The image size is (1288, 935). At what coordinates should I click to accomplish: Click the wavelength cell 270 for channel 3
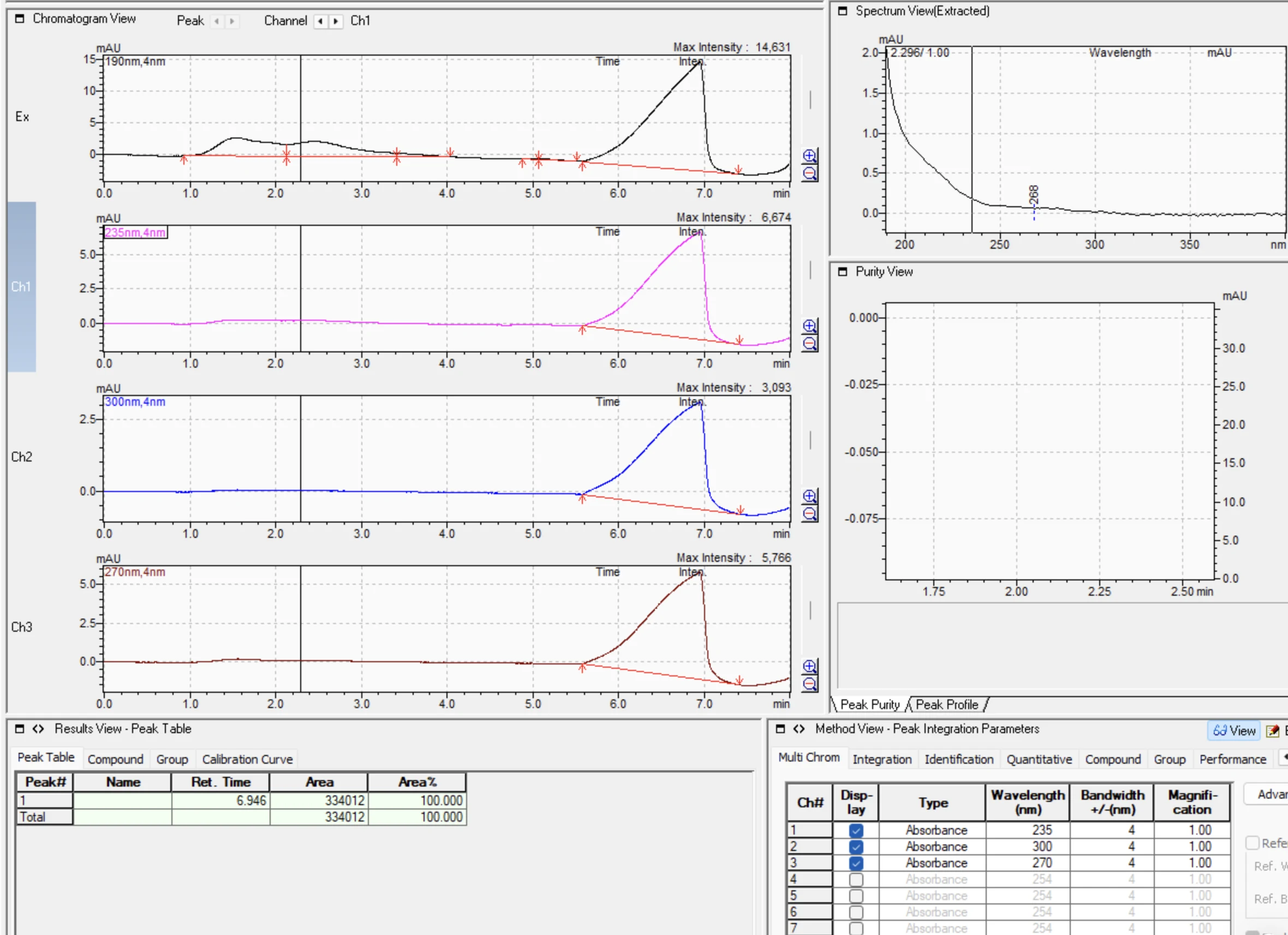(x=1027, y=863)
